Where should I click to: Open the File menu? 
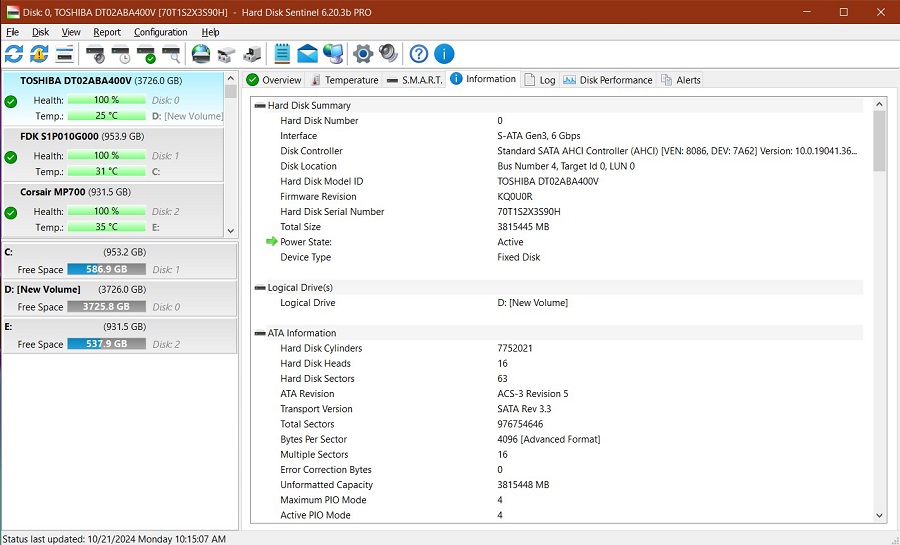click(x=12, y=32)
